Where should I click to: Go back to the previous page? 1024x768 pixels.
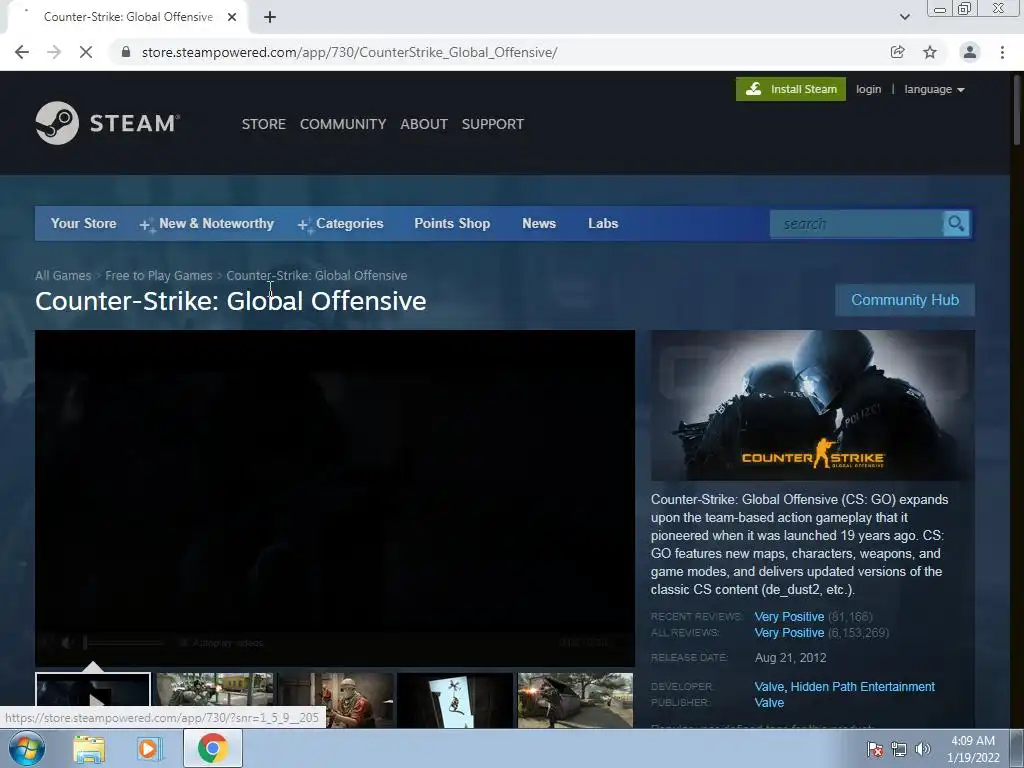[x=22, y=52]
